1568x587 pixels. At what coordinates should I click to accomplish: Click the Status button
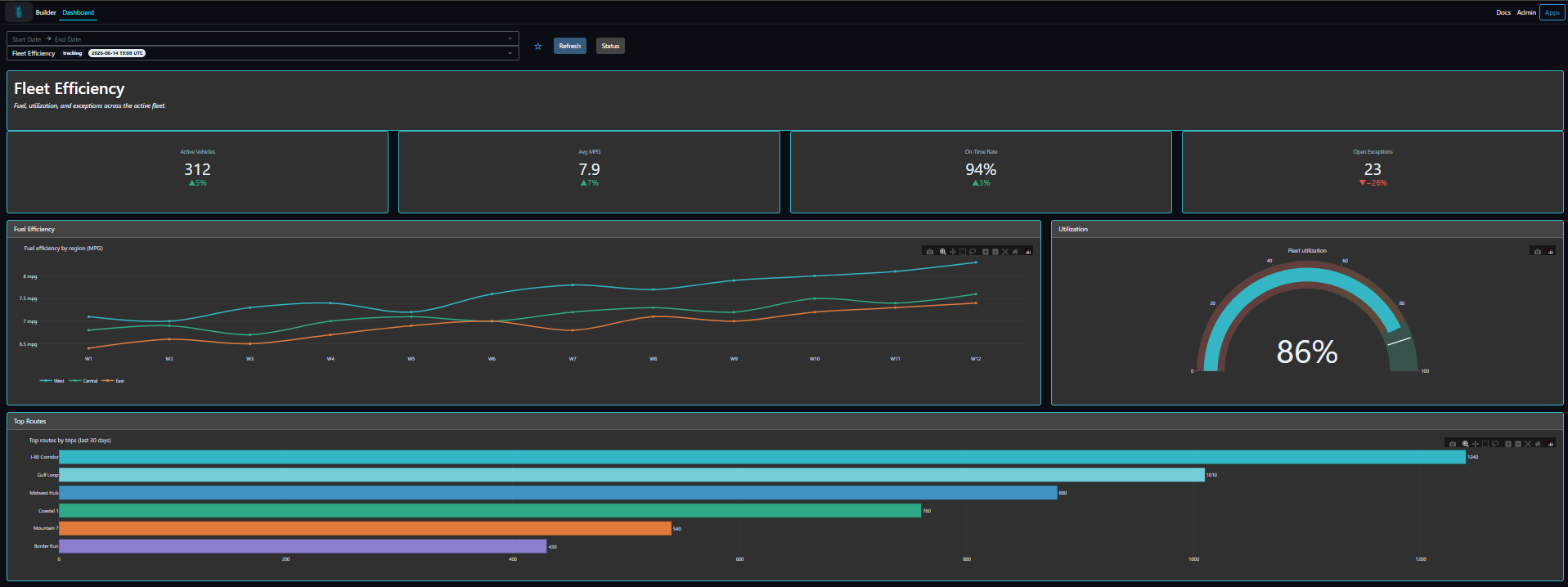(x=610, y=46)
